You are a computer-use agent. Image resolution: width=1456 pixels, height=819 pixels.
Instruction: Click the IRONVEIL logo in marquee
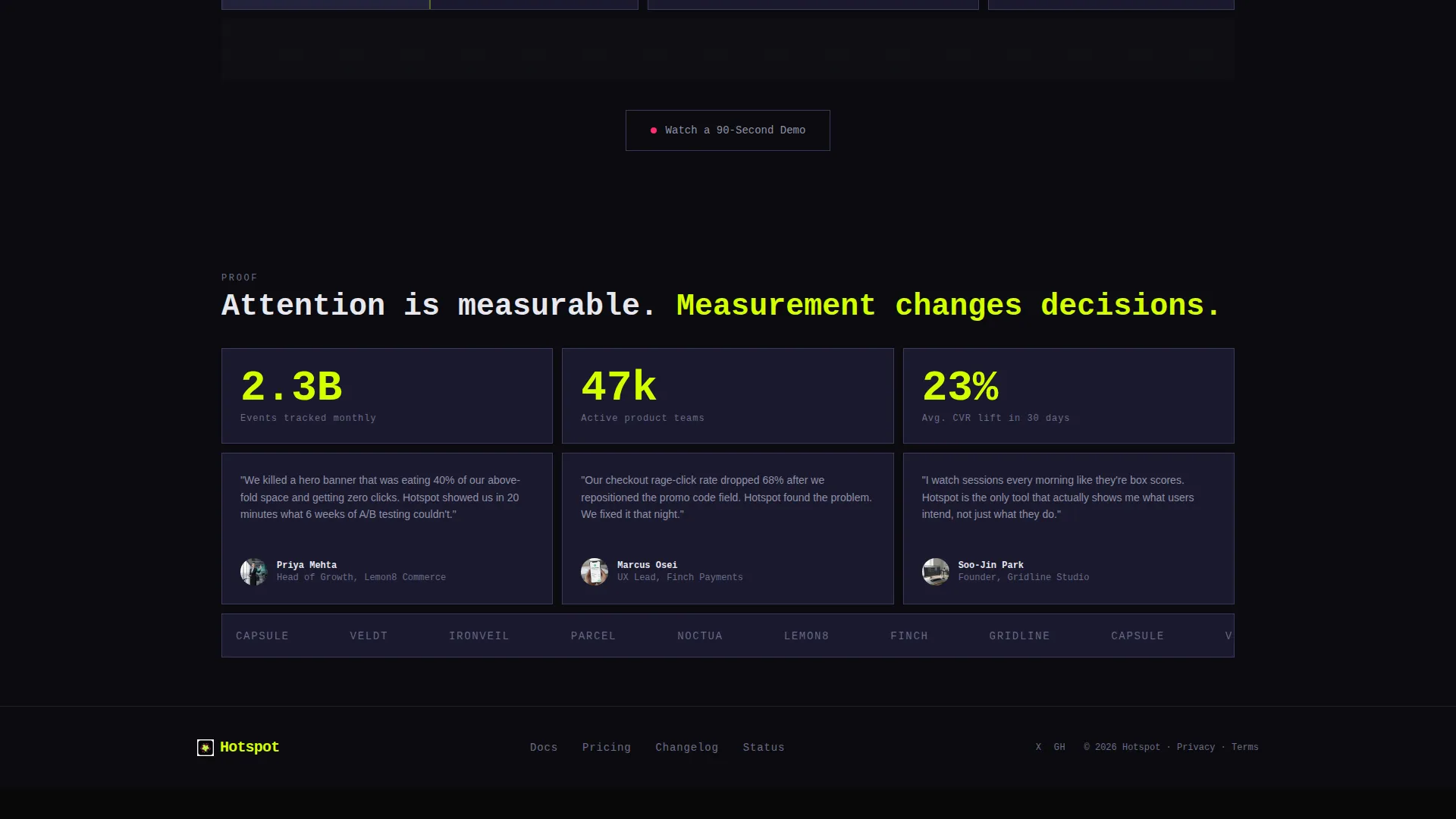[479, 636]
